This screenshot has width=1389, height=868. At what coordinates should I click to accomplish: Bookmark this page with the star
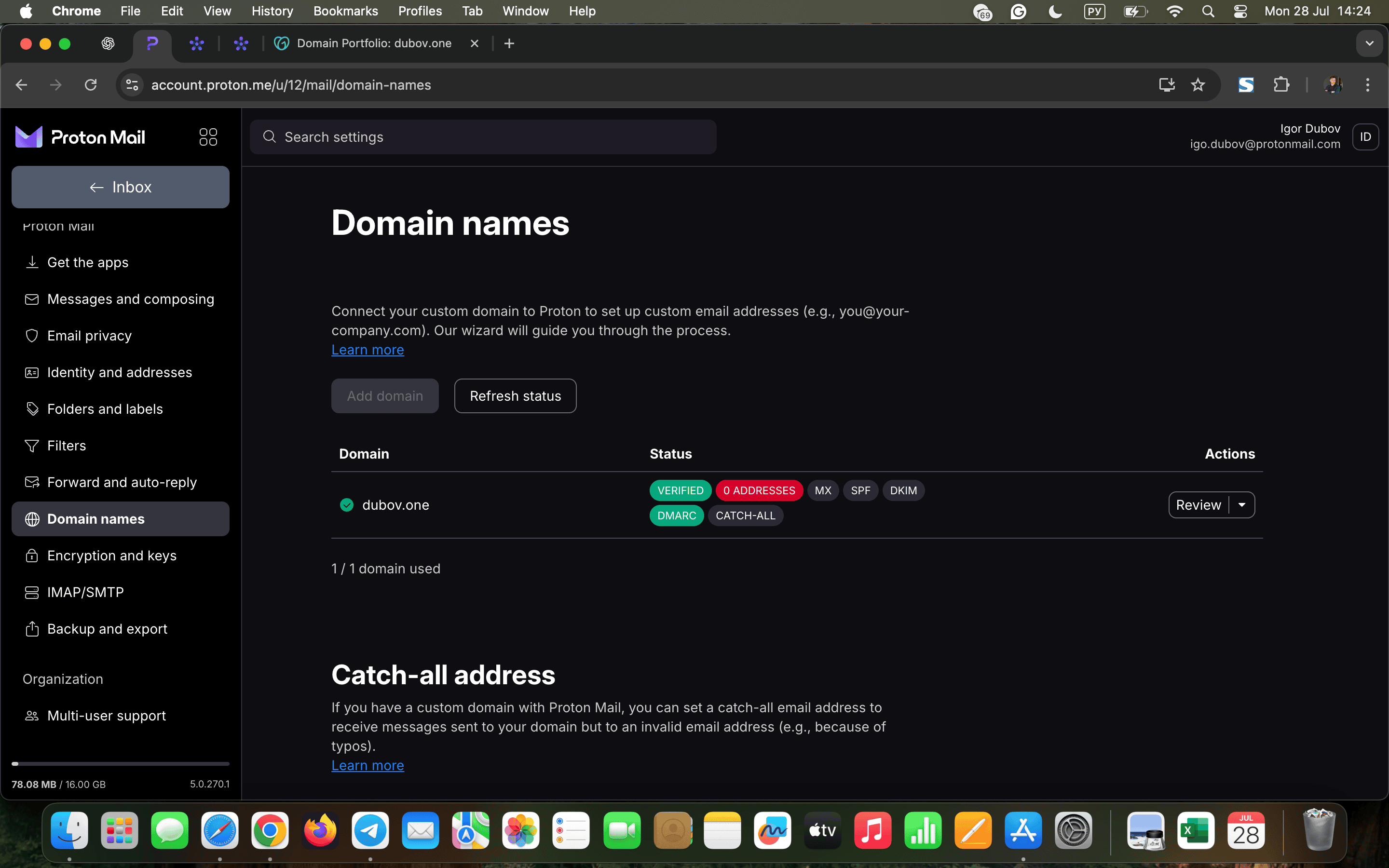click(1198, 85)
